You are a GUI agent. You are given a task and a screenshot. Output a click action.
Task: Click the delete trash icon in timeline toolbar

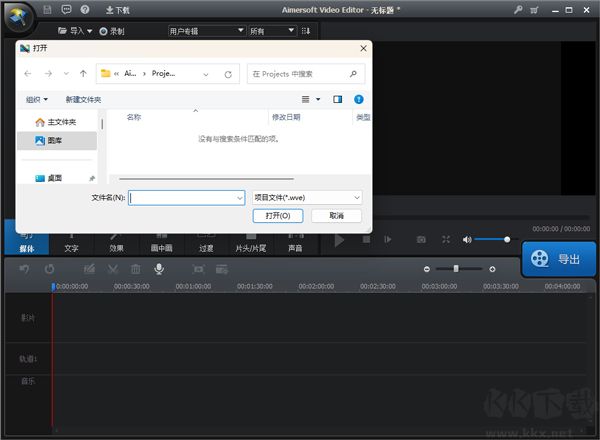pyautogui.click(x=136, y=269)
